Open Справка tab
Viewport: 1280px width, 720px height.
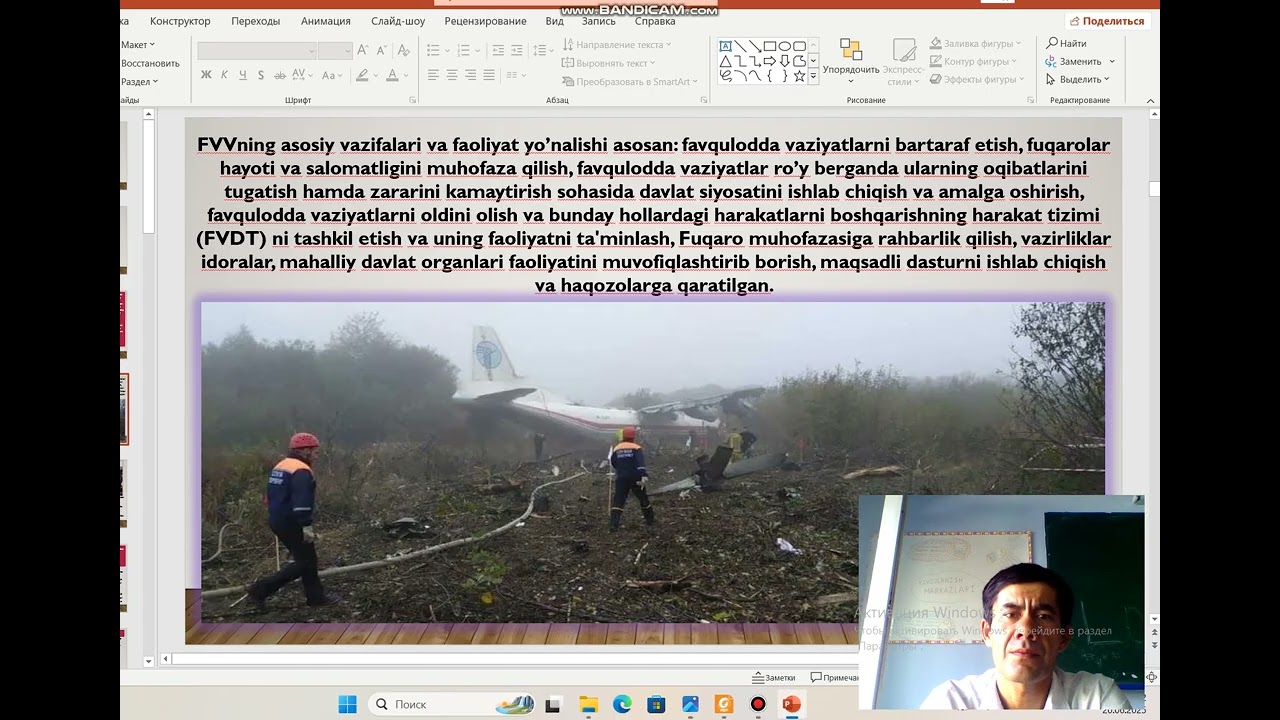[655, 21]
